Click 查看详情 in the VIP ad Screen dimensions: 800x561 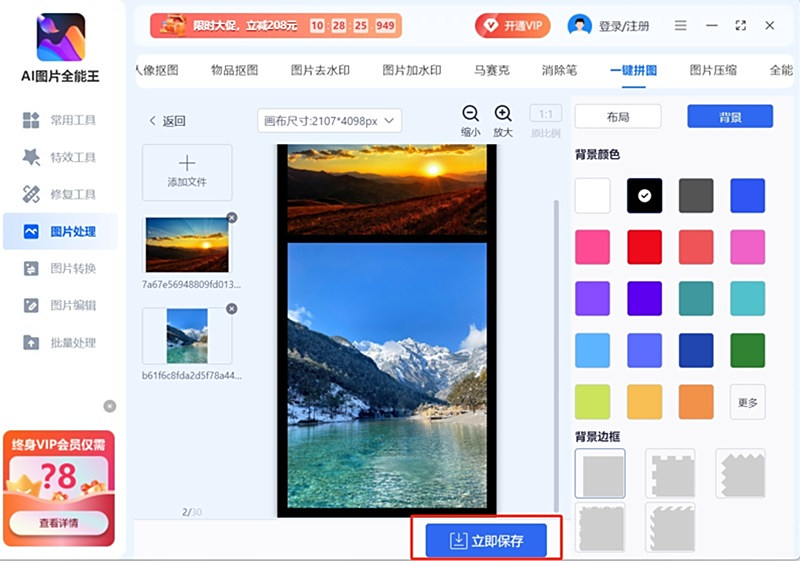[x=59, y=523]
